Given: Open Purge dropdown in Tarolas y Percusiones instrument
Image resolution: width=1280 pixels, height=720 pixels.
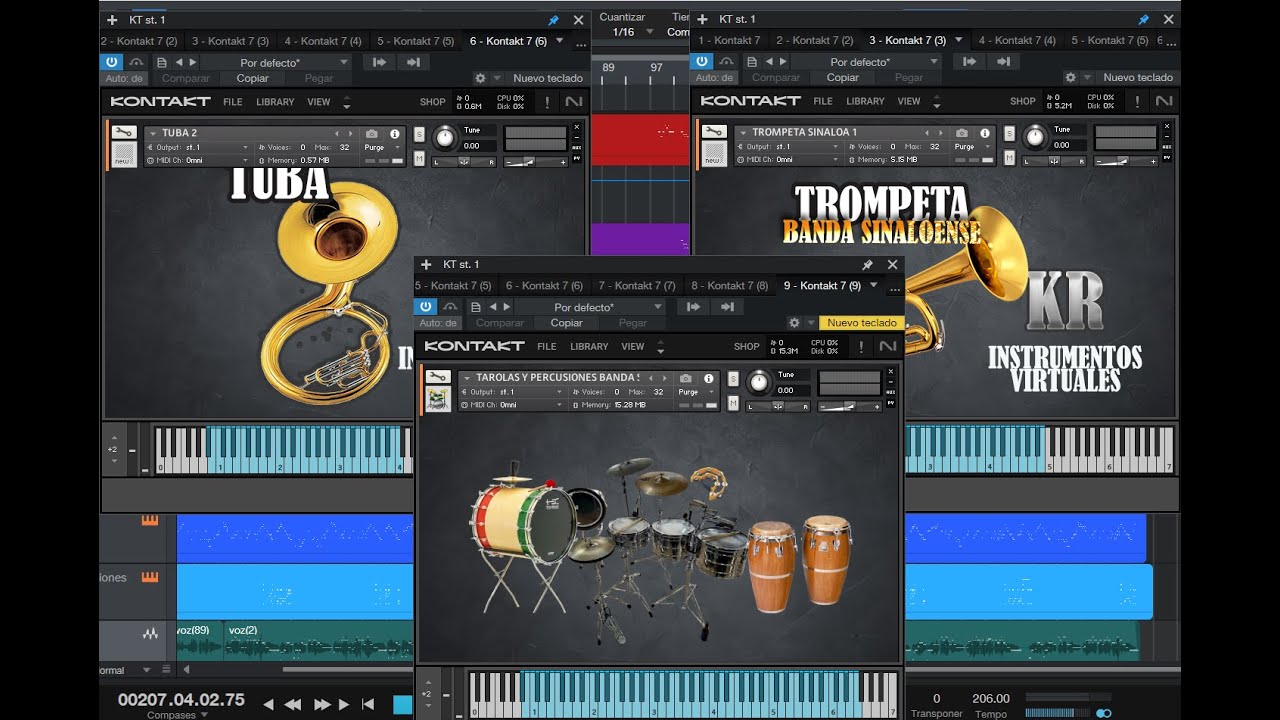Looking at the screenshot, I should tap(696, 392).
